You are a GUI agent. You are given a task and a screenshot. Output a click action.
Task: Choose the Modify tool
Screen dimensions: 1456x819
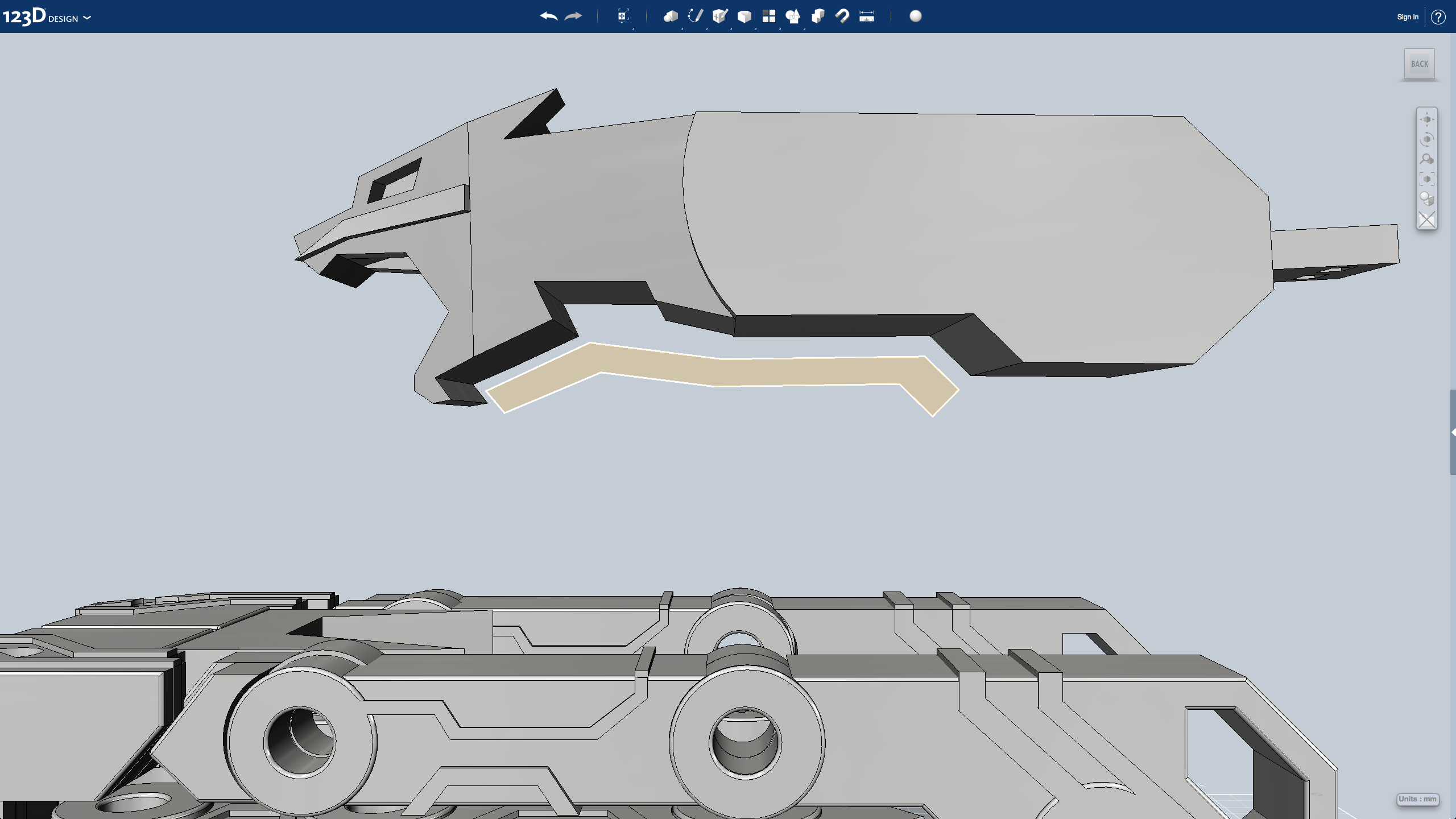[744, 16]
